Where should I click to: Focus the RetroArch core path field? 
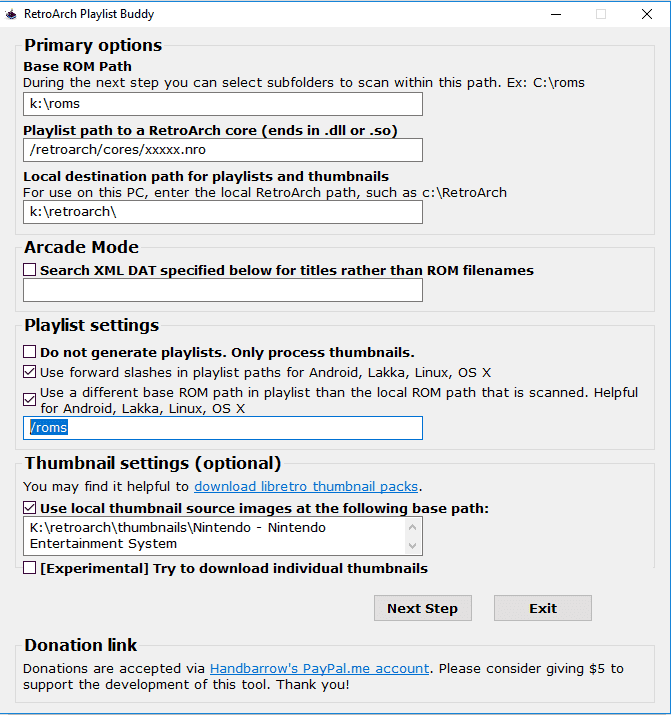(223, 150)
